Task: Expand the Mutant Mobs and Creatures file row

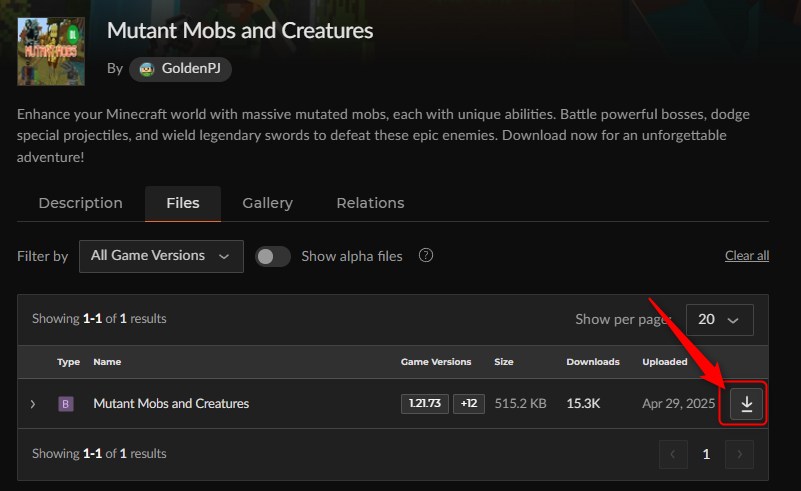Action: [x=33, y=404]
